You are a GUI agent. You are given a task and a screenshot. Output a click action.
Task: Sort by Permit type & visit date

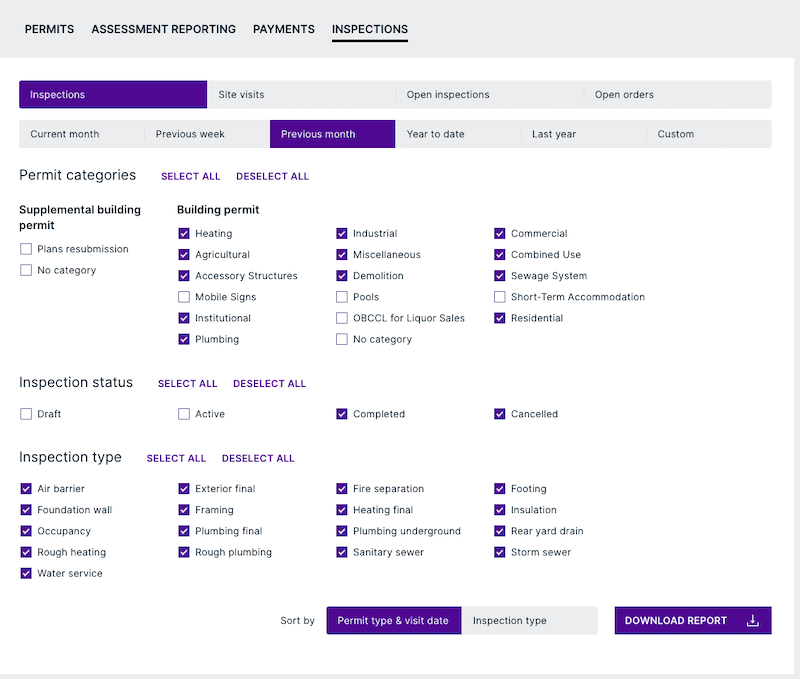[394, 620]
